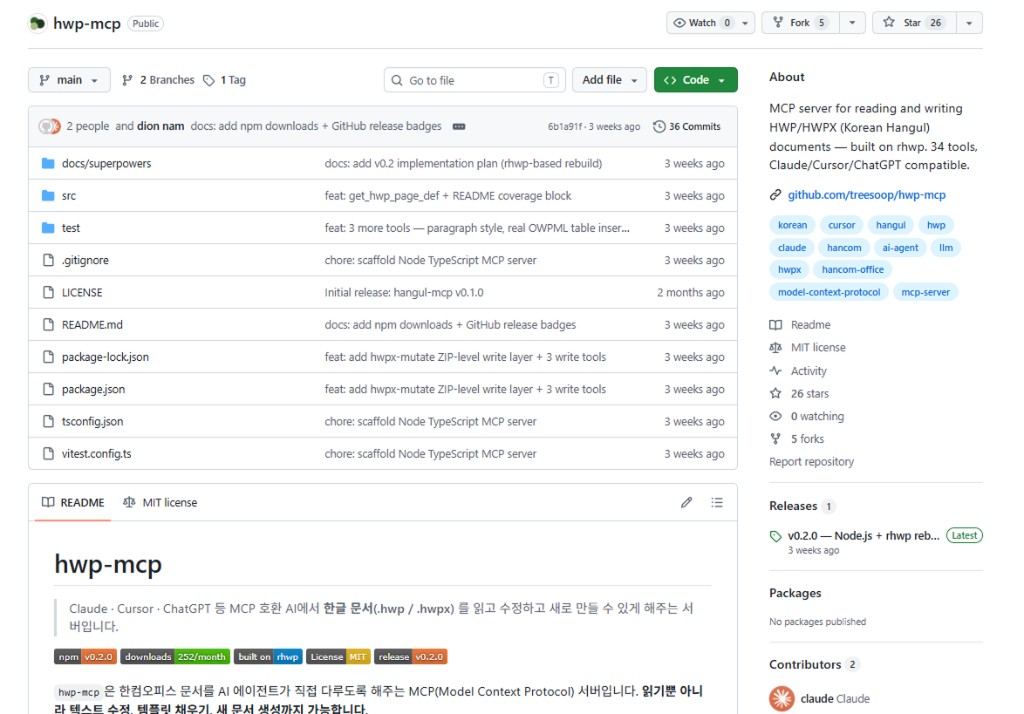Select the claude topic tag
Image resolution: width=1024 pixels, height=714 pixels.
click(x=792, y=248)
